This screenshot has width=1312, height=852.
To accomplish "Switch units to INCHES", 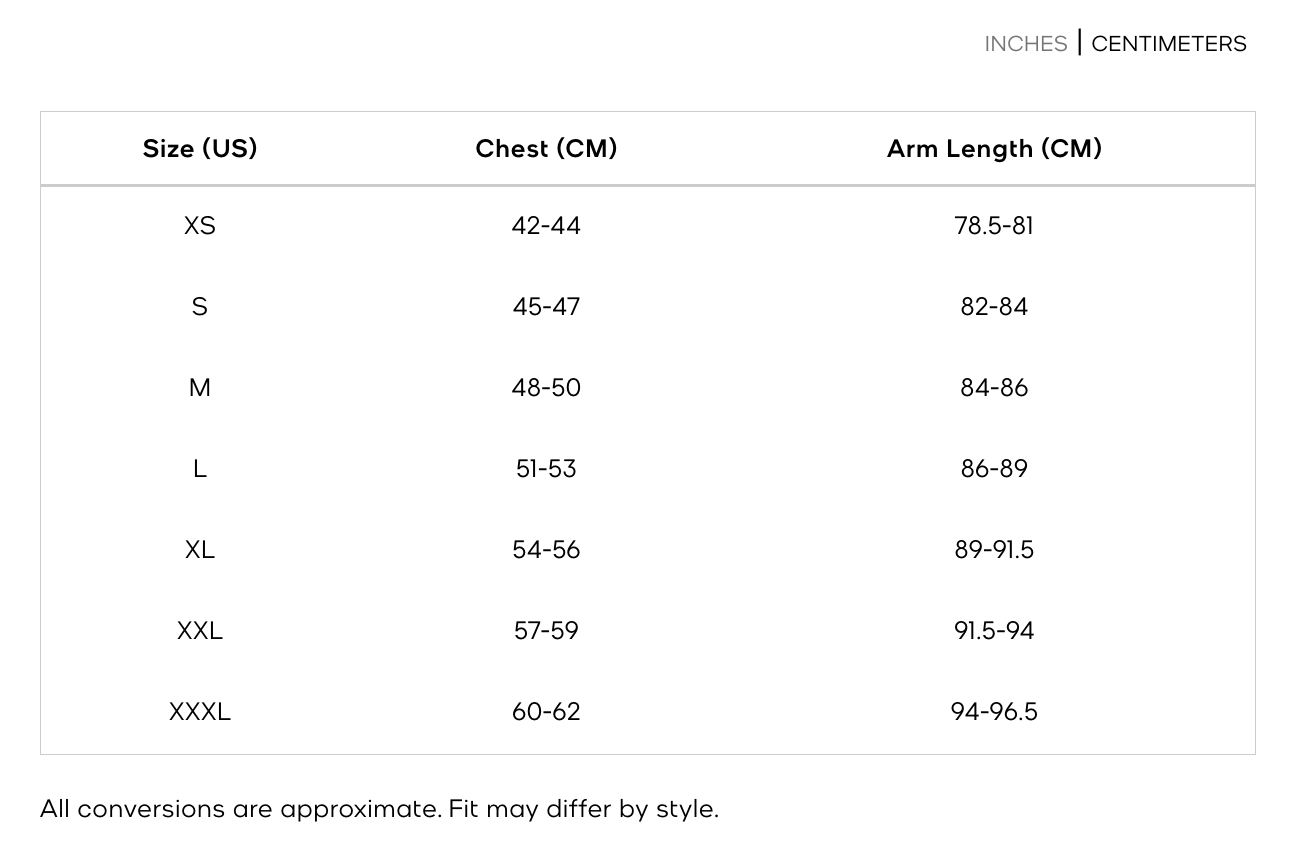I will [1026, 44].
